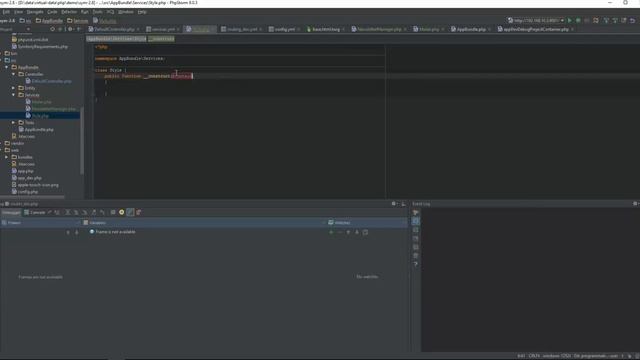Click the __construct breadcrumb above editor
This screenshot has width=640, height=360.
pos(161,39)
